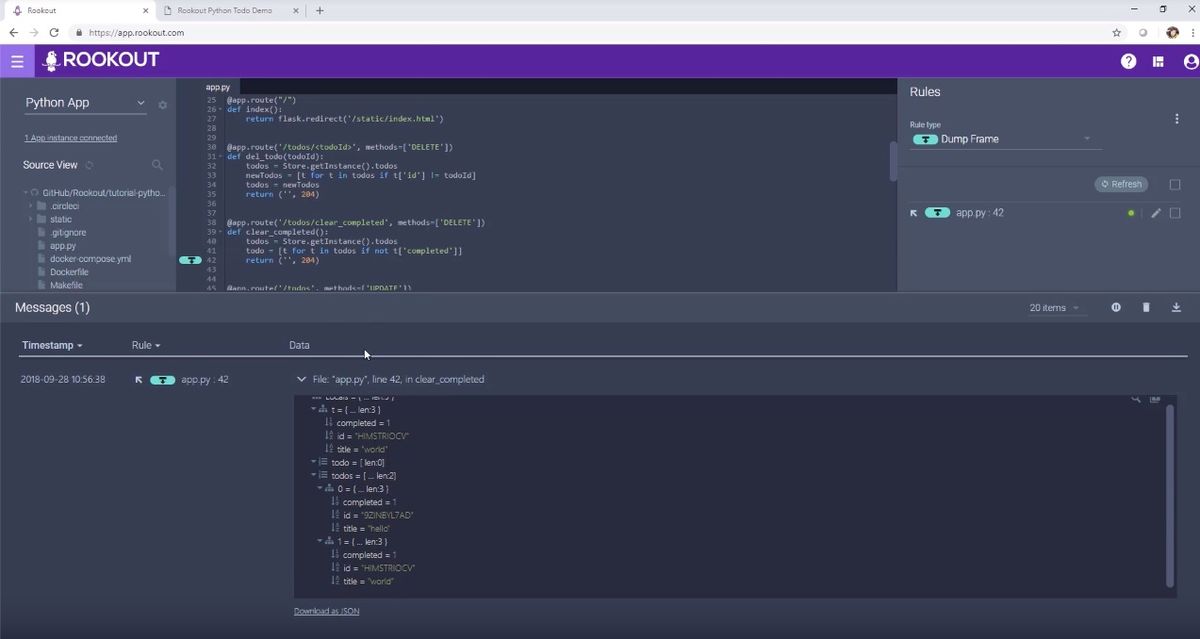Open the Python App dropdown
Viewport: 1200px width, 639px height.
click(x=85, y=103)
